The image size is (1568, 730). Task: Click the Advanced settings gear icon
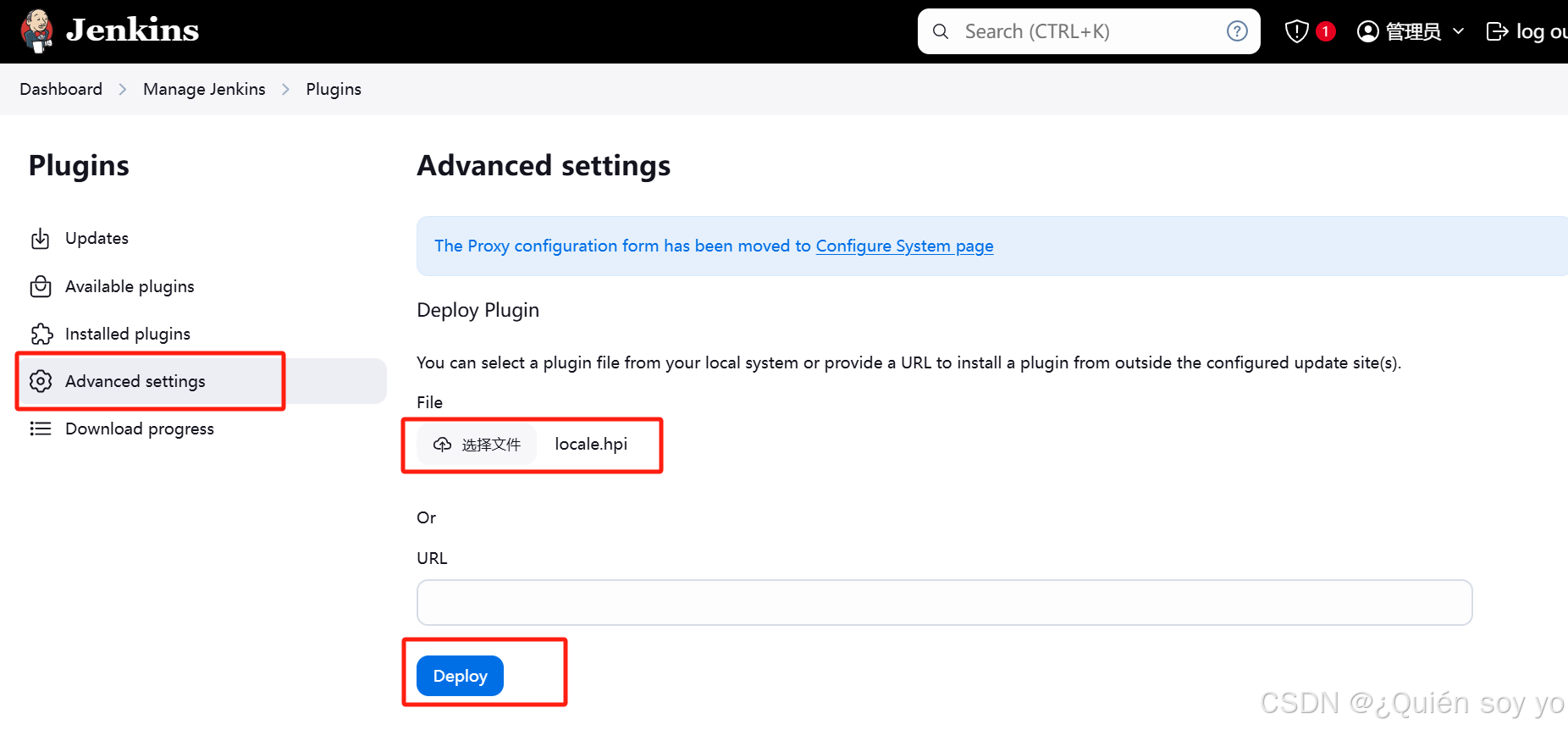[41, 381]
